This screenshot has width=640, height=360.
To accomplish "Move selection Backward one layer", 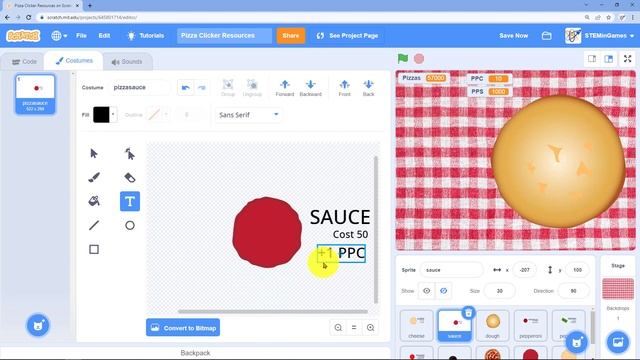I will pos(311,88).
